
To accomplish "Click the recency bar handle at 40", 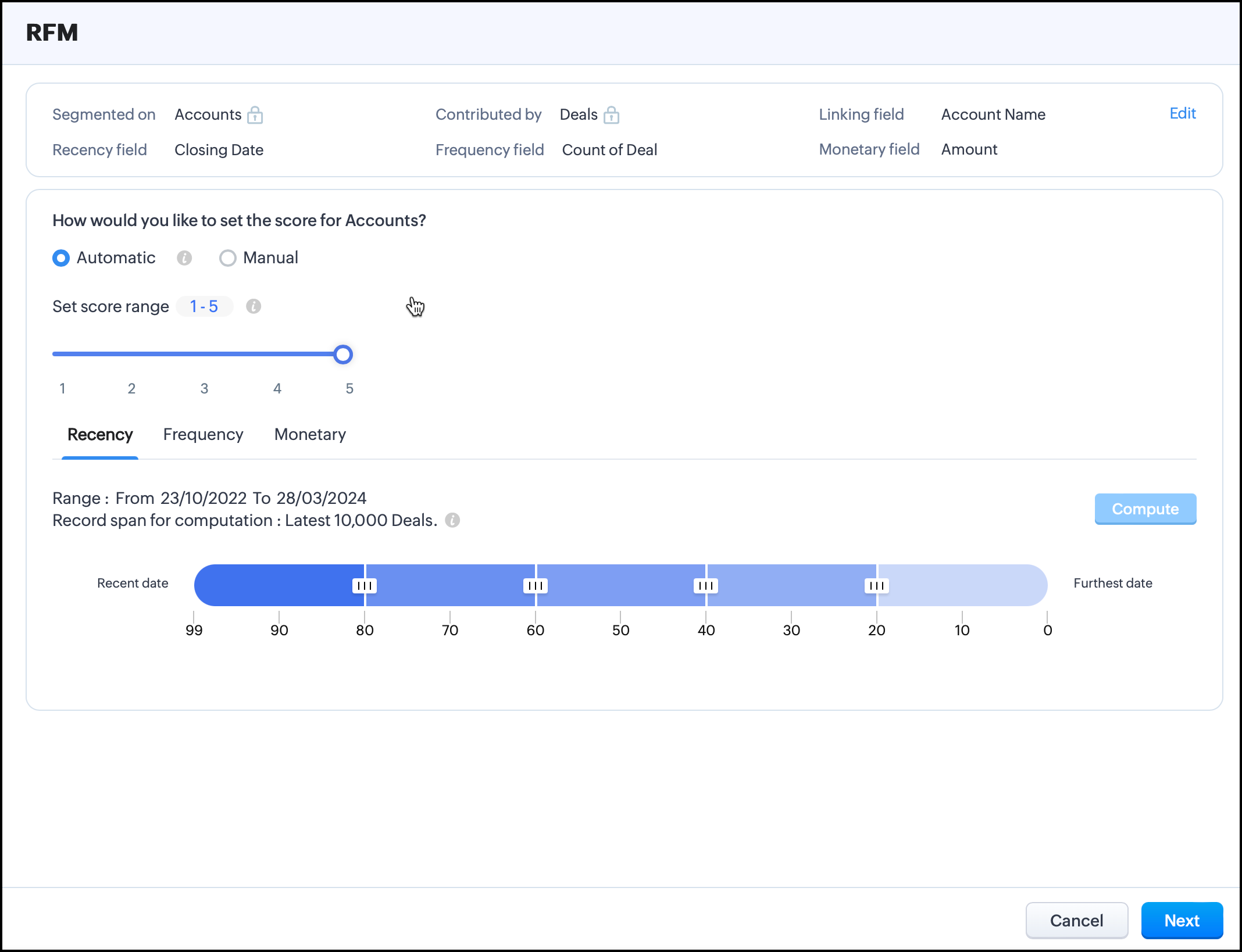I will 706,586.
